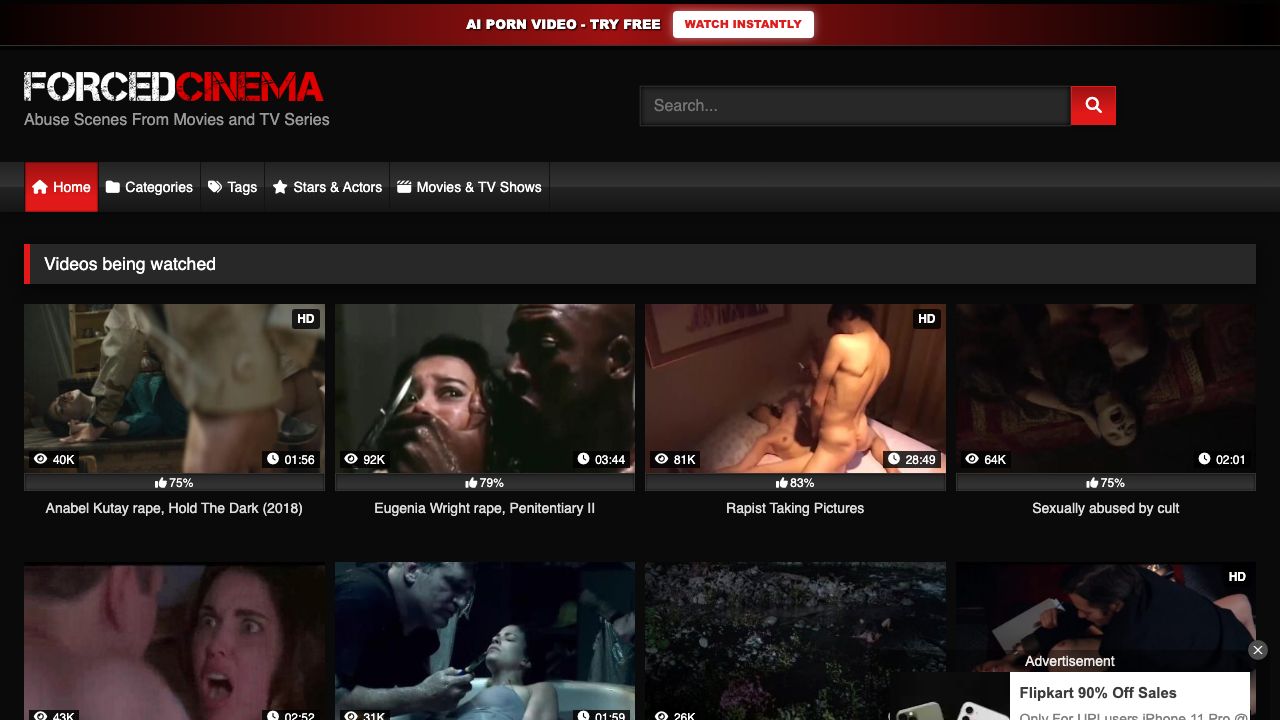Click the 64K view count

point(986,460)
